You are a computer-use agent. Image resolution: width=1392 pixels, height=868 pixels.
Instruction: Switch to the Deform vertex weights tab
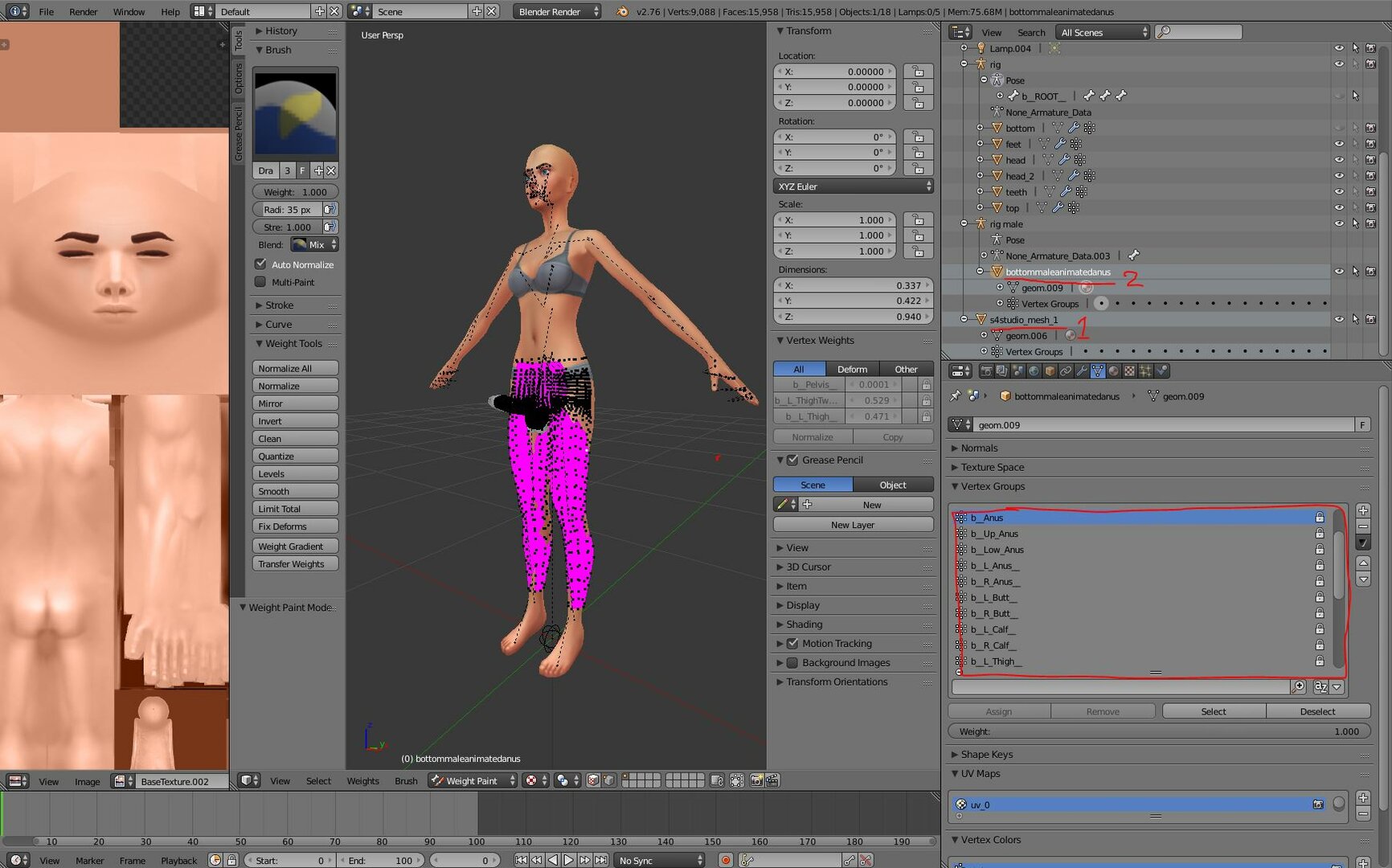click(852, 369)
